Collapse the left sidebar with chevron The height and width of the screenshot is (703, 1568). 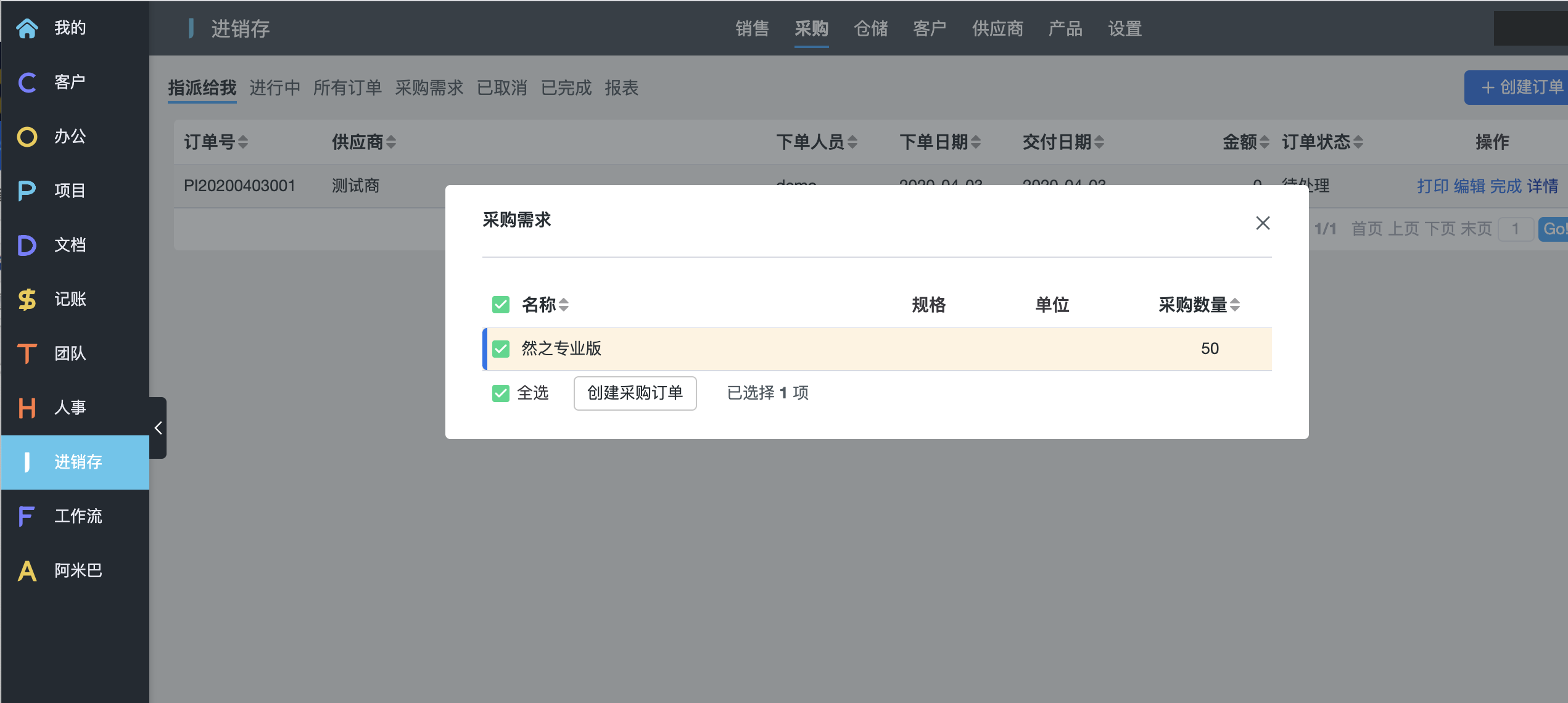click(x=159, y=428)
